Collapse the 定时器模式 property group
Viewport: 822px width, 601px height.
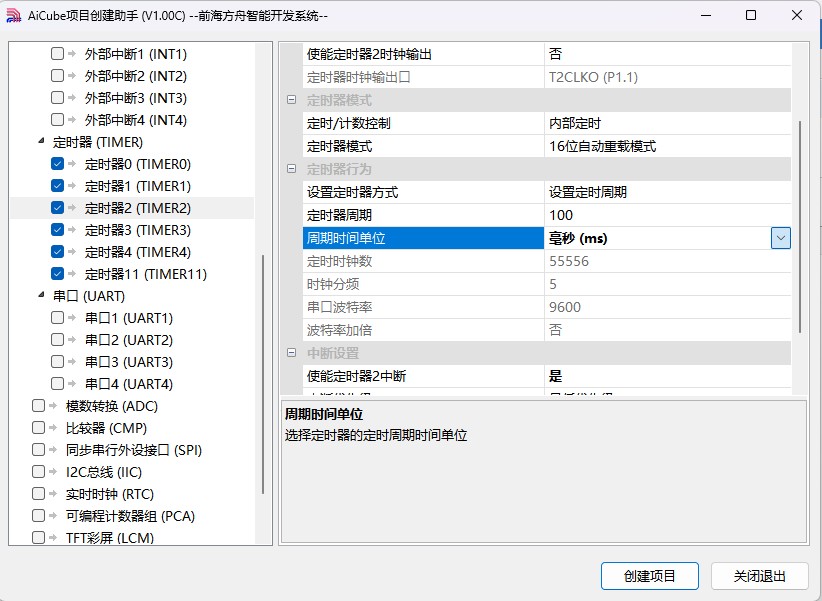pos(291,100)
